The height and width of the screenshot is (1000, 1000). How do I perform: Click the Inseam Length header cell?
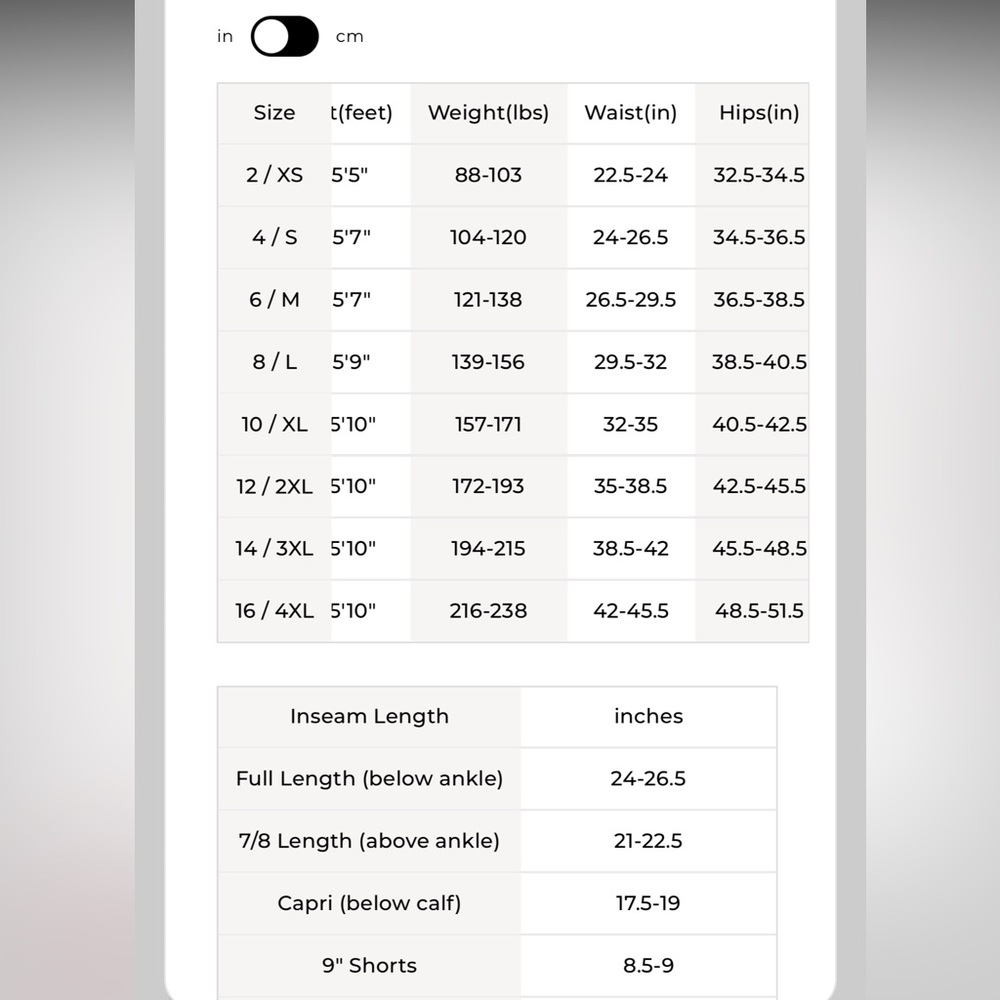(x=369, y=717)
